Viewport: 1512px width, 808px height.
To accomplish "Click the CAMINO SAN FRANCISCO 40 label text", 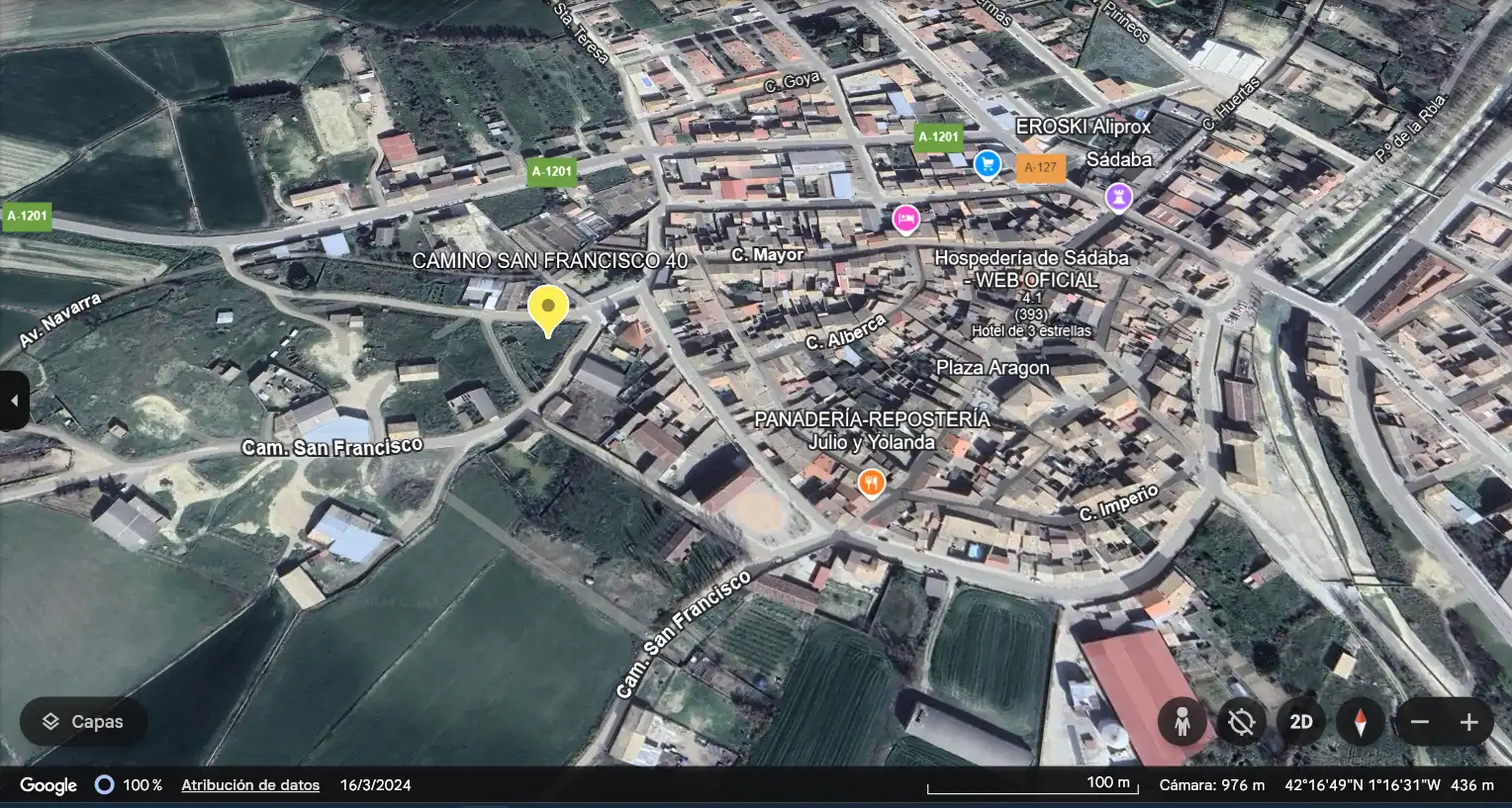I will (x=549, y=261).
